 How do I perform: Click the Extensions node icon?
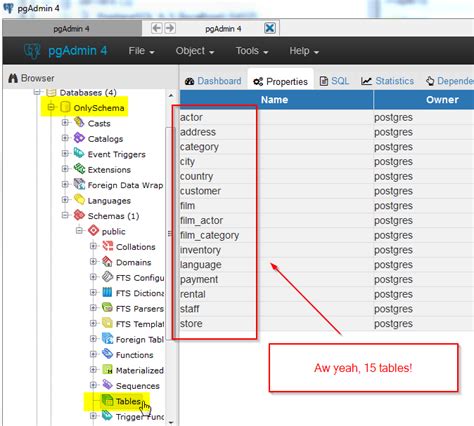79,169
